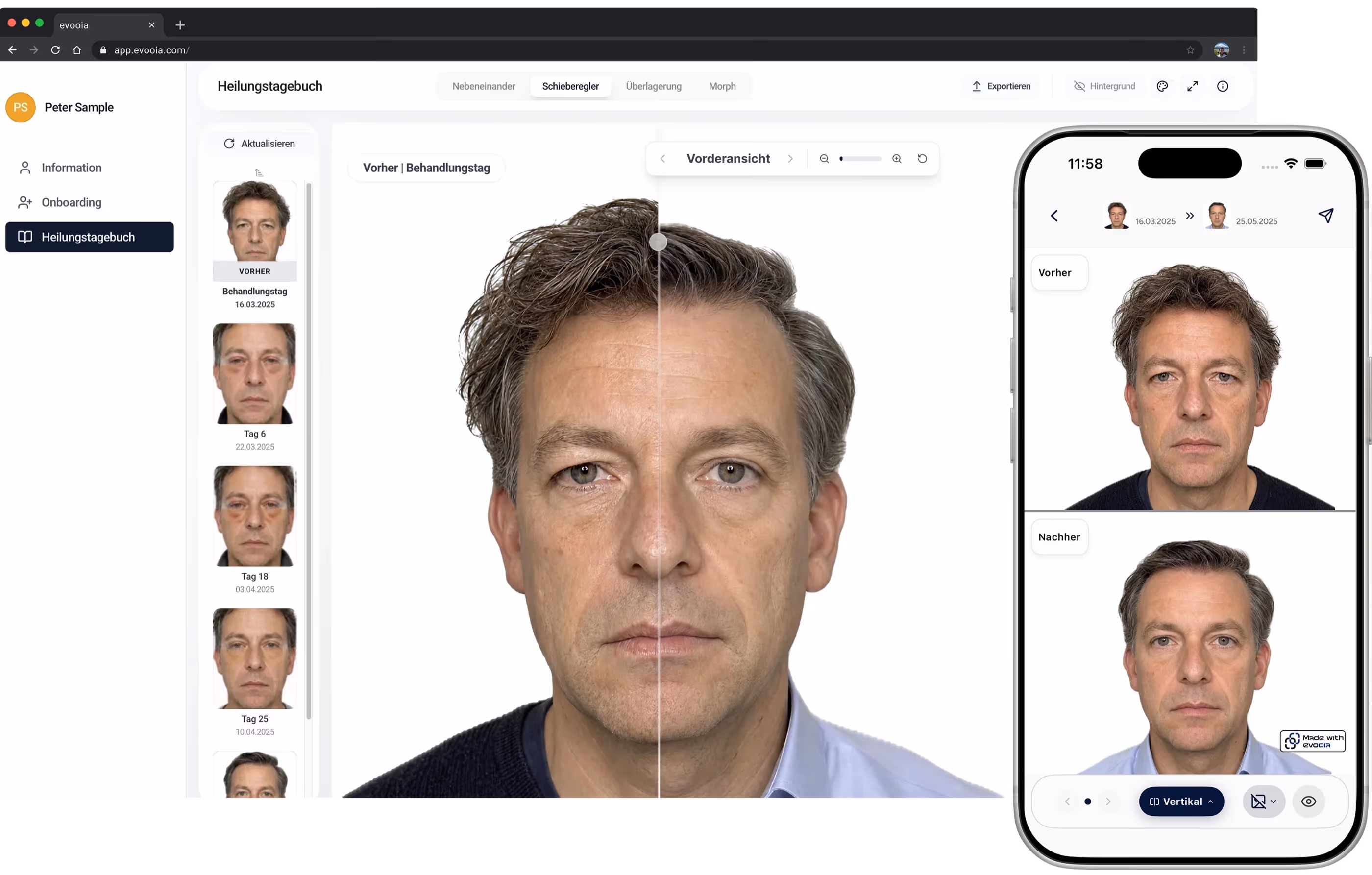Open Heilungstagebuch in the sidebar
This screenshot has width=1372, height=875.
(x=90, y=237)
